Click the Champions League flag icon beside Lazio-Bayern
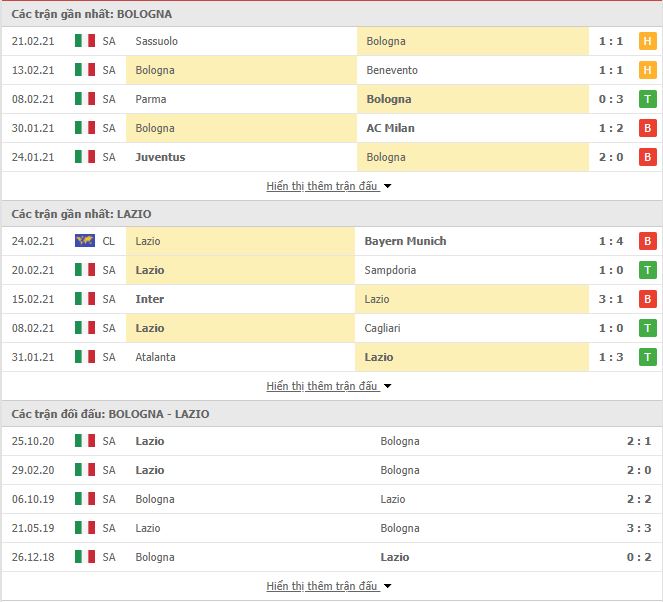This screenshot has width=663, height=602. point(85,241)
